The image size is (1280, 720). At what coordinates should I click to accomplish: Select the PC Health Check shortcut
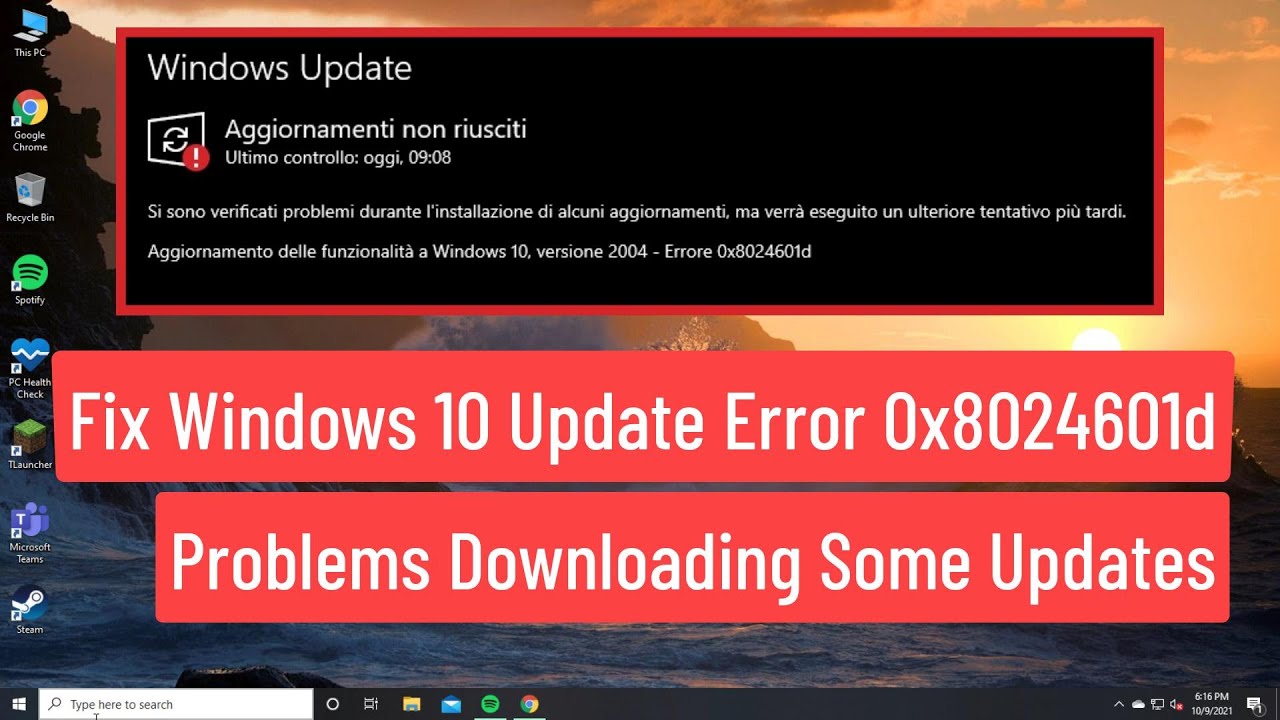click(30, 368)
